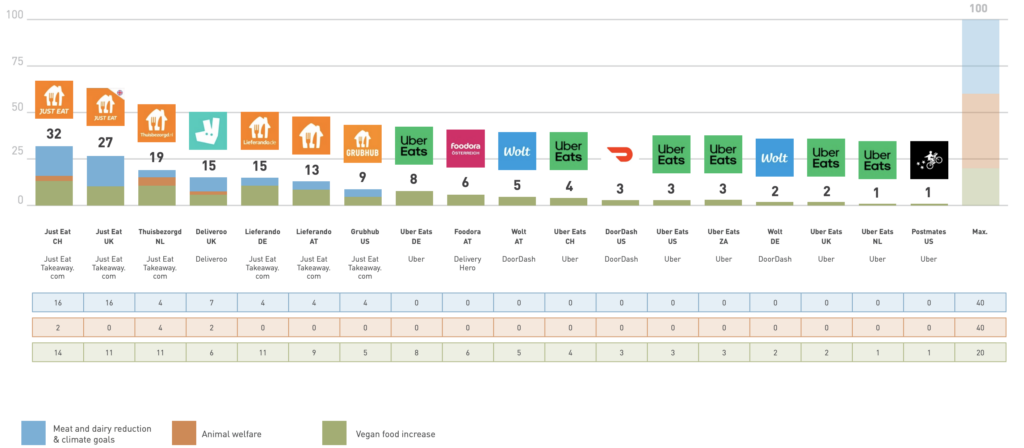Select the Lieferando logo above score 13
Screen dimensions: 1024x448
click(311, 137)
